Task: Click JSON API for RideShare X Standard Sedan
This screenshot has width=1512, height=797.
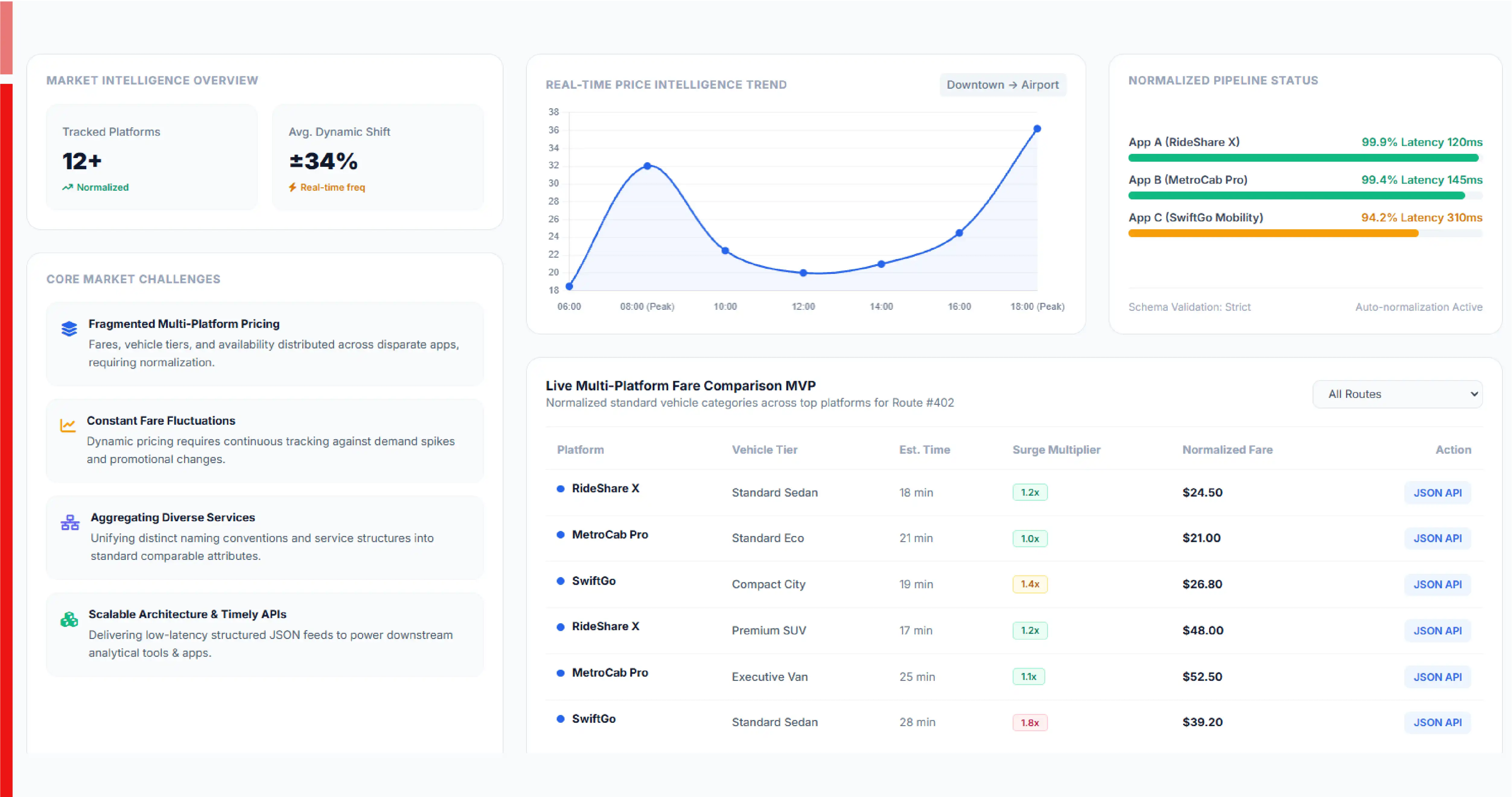Action: pos(1437,492)
